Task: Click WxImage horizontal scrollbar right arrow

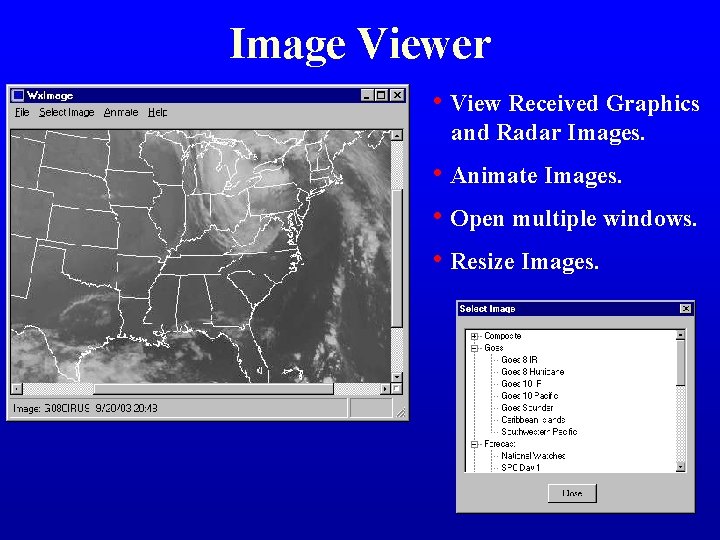Action: [x=385, y=389]
